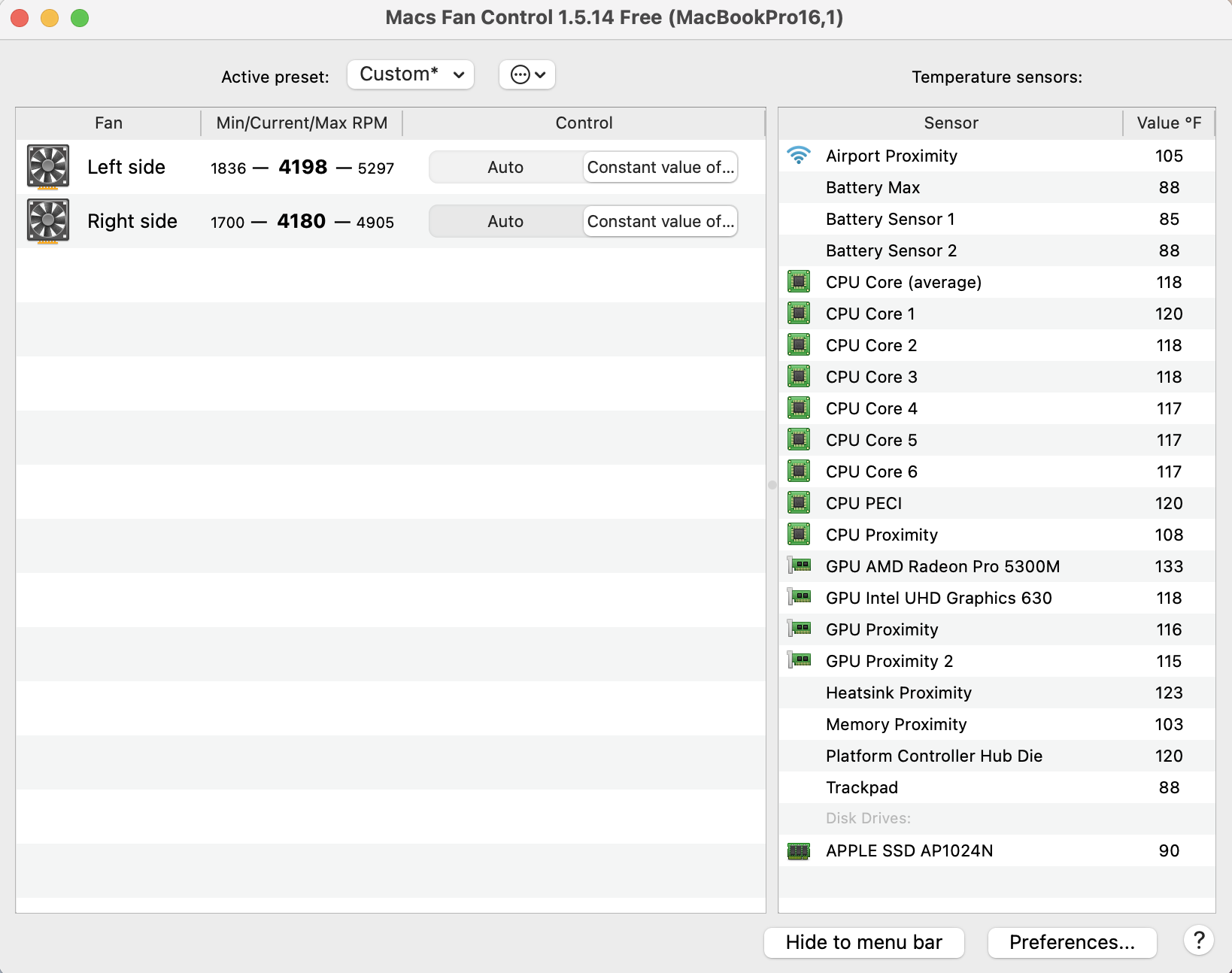Click the APPLE SSD AP1024N drive icon
Image resolution: width=1232 pixels, height=973 pixels.
799,850
